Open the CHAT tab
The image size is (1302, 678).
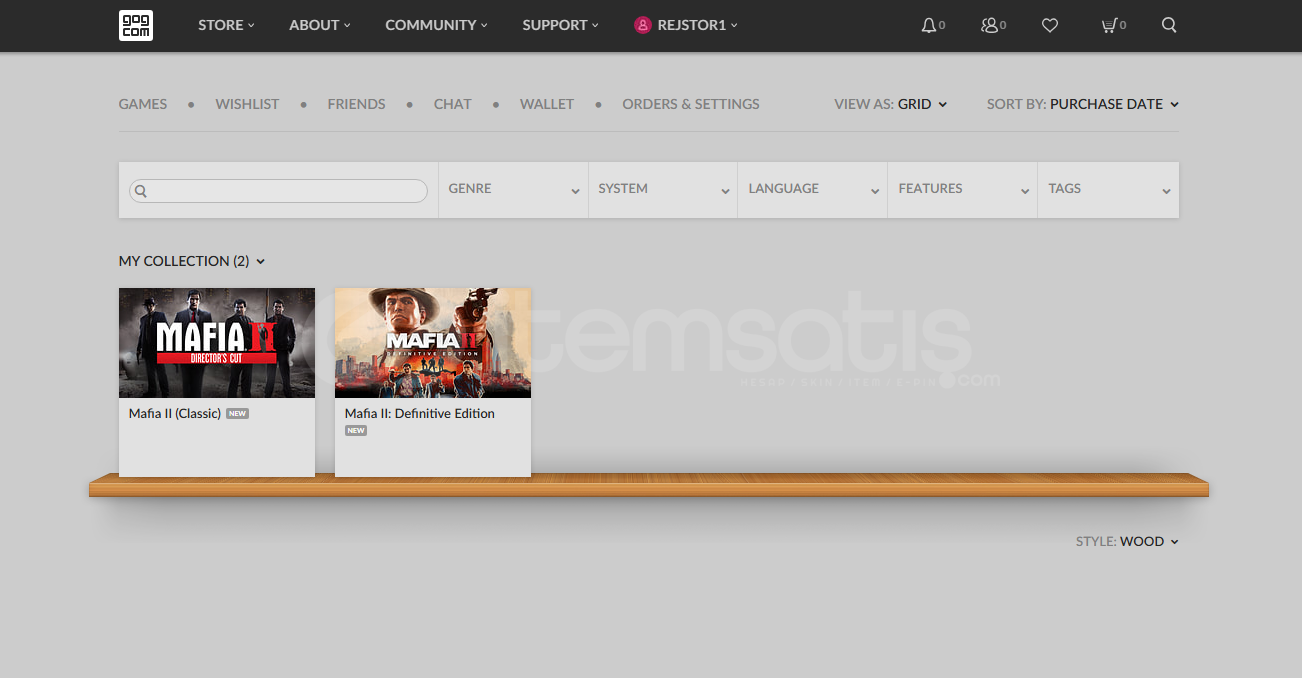[x=452, y=104]
